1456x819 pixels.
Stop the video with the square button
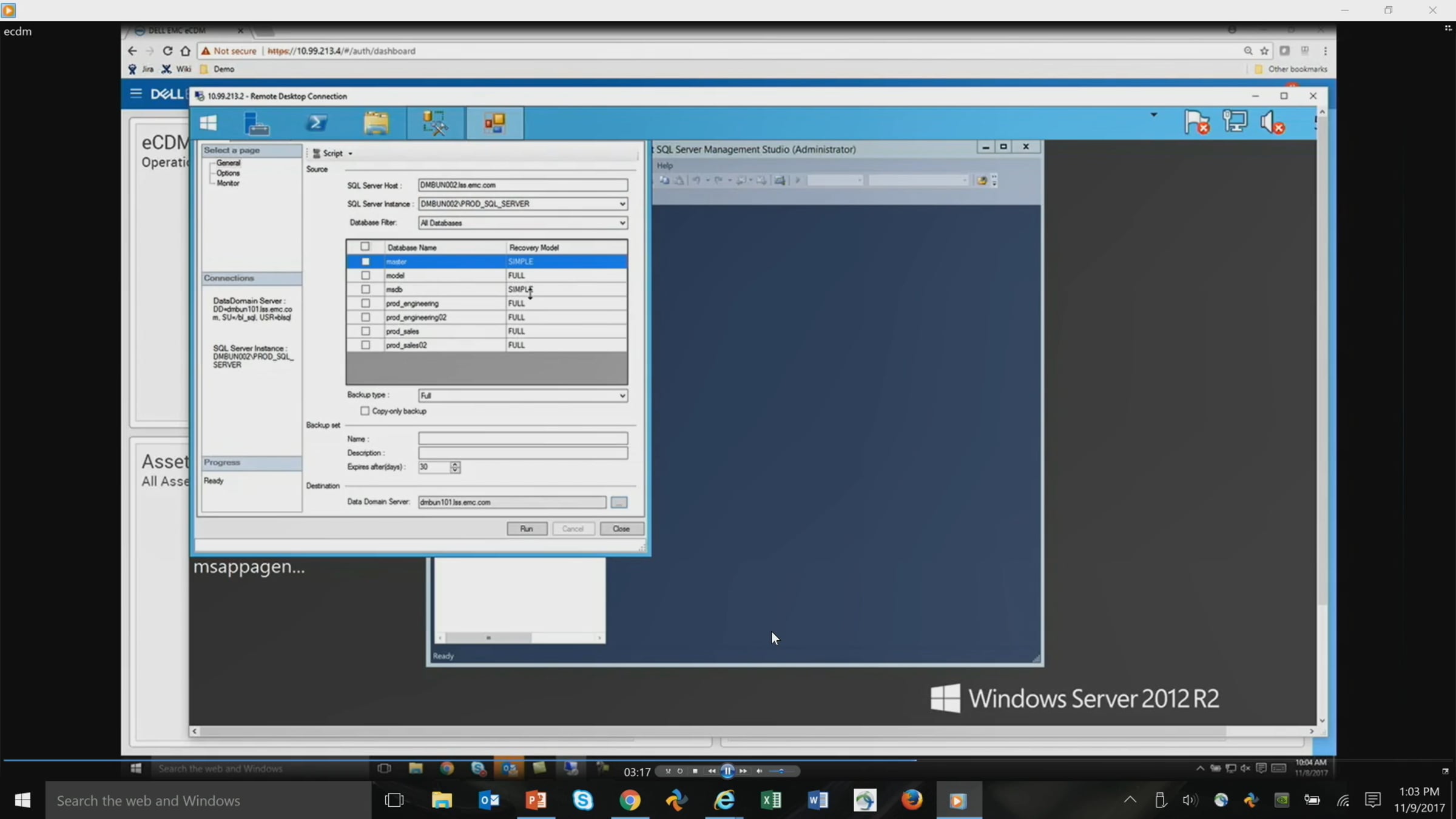695,771
